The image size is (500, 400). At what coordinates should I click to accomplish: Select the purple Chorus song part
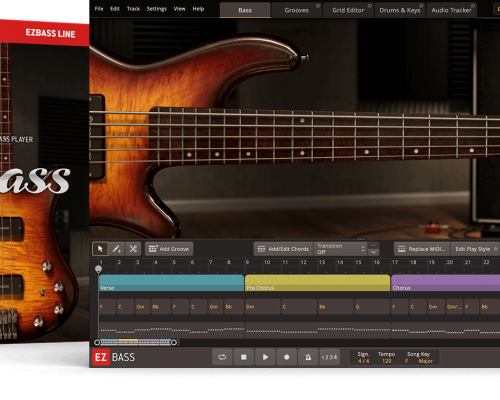click(445, 283)
